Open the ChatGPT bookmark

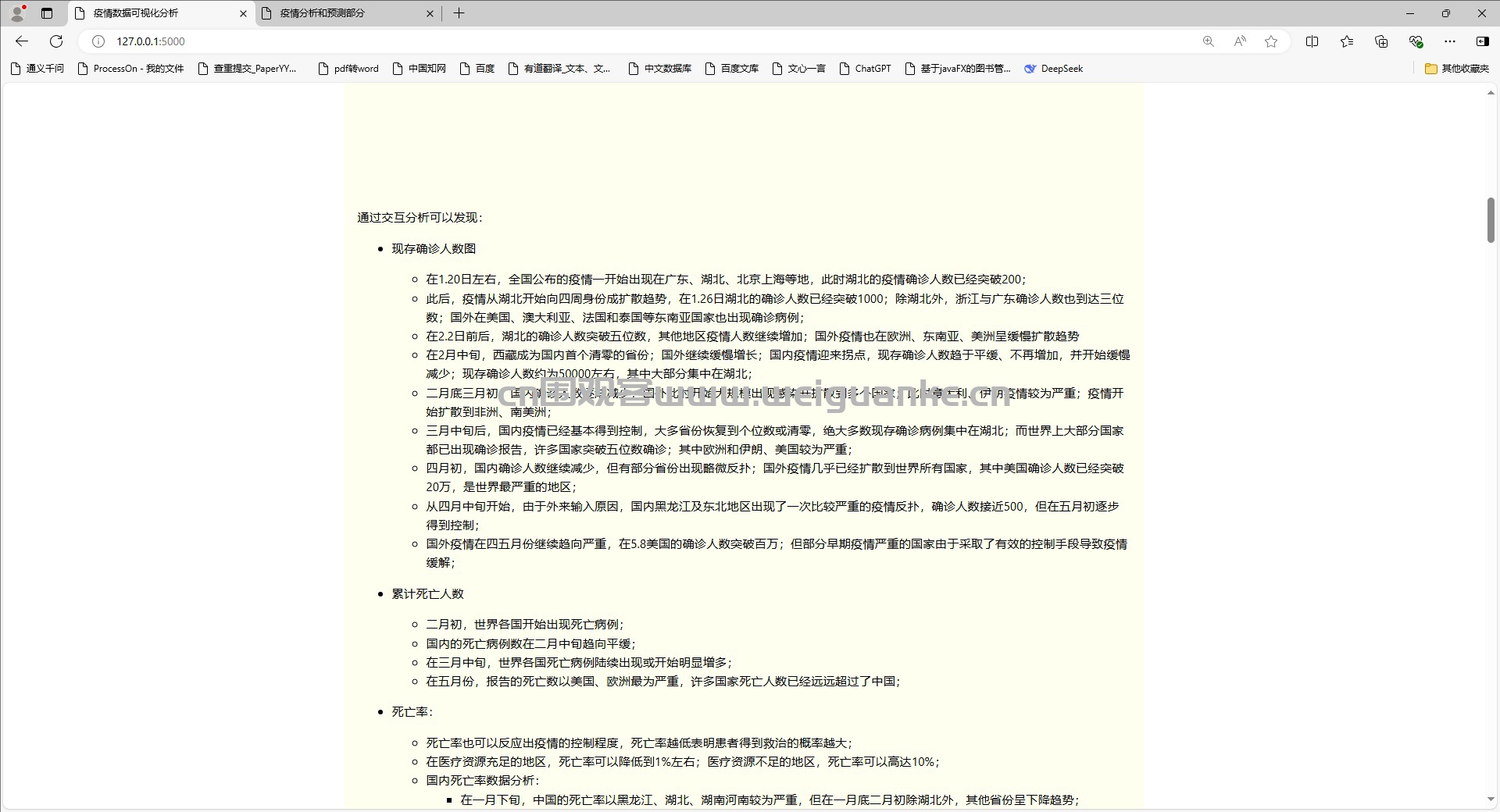[x=865, y=69]
